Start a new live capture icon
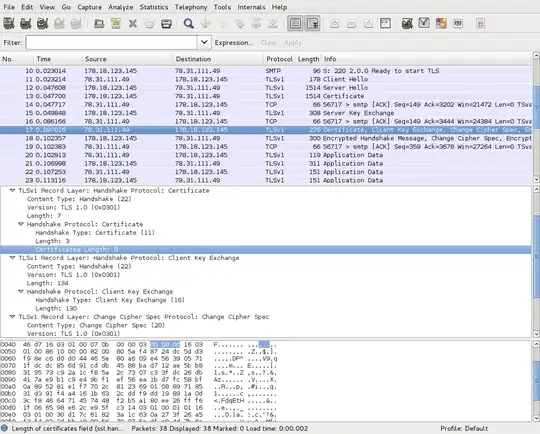The height and width of the screenshot is (434, 540). pos(42,23)
